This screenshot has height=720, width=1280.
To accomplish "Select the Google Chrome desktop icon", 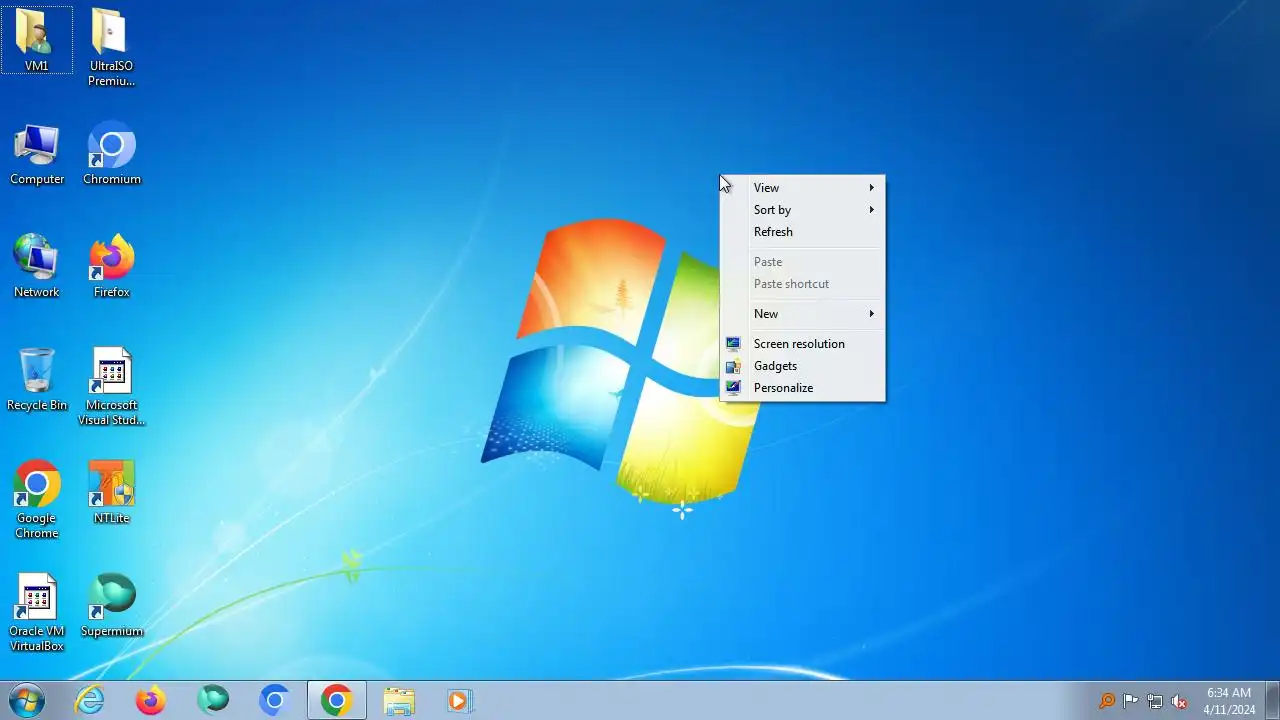I will click(37, 500).
